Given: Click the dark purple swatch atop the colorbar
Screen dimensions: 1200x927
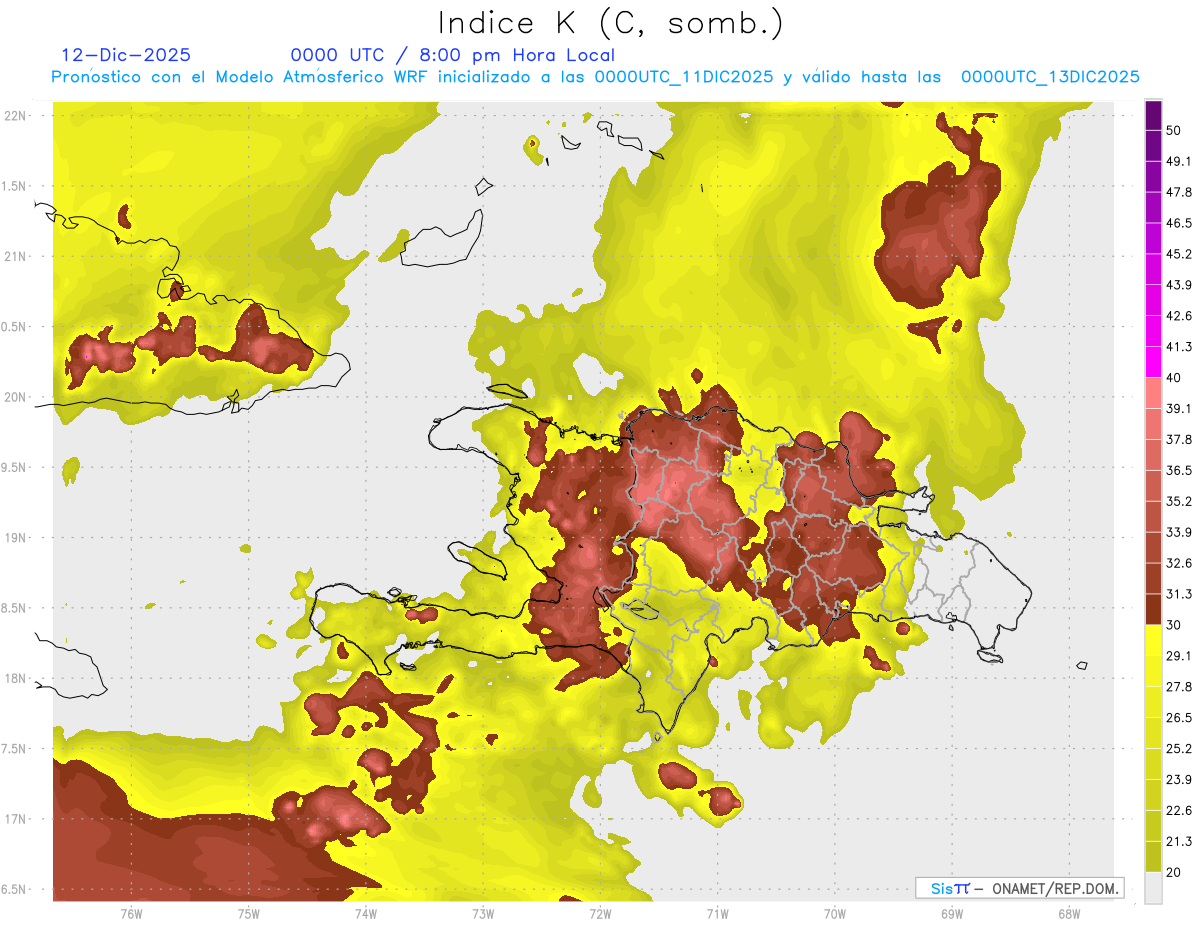Looking at the screenshot, I should point(1153,116).
